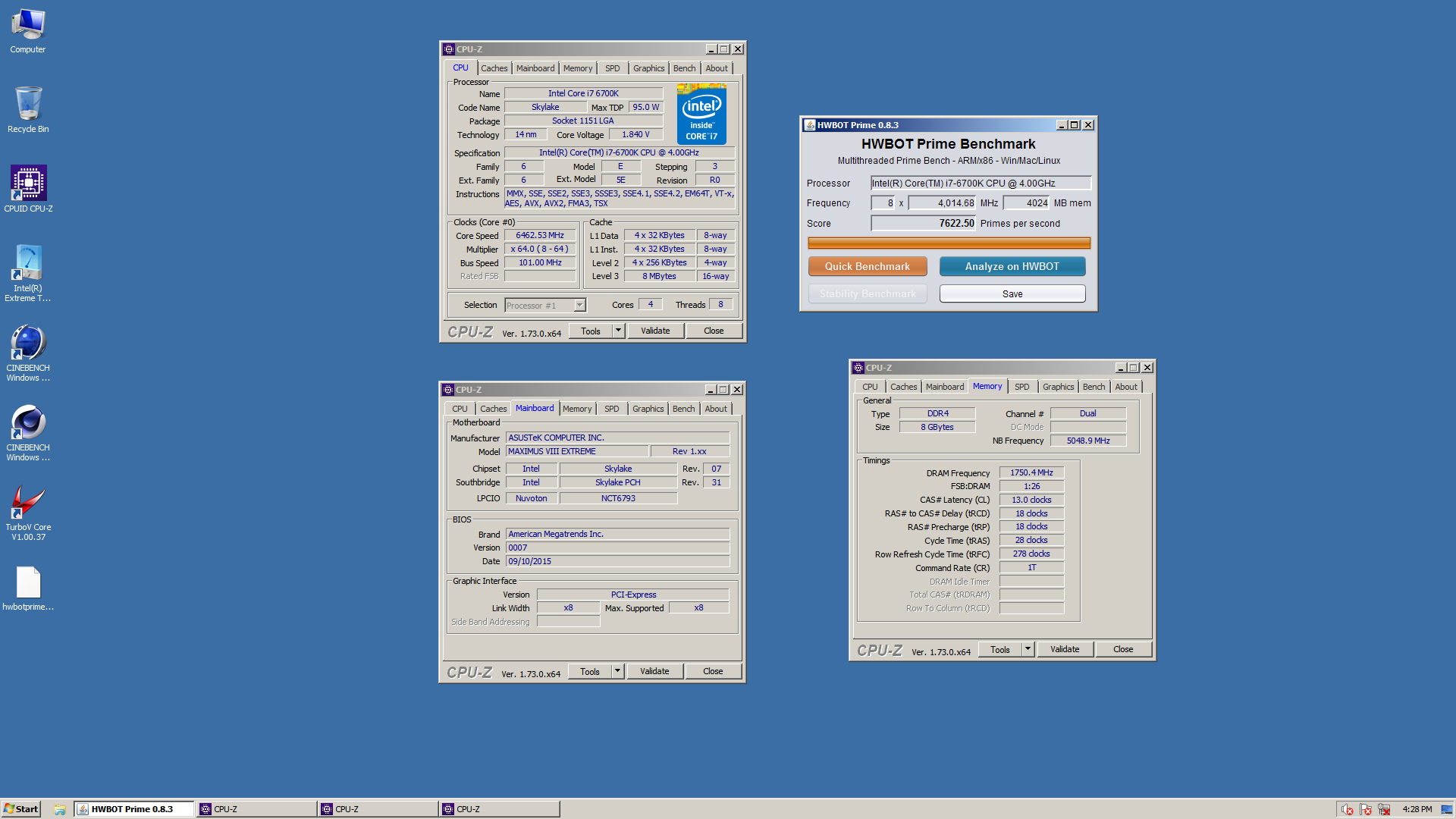Open Caches tab in the CPU window
The image size is (1456, 819).
click(x=494, y=68)
